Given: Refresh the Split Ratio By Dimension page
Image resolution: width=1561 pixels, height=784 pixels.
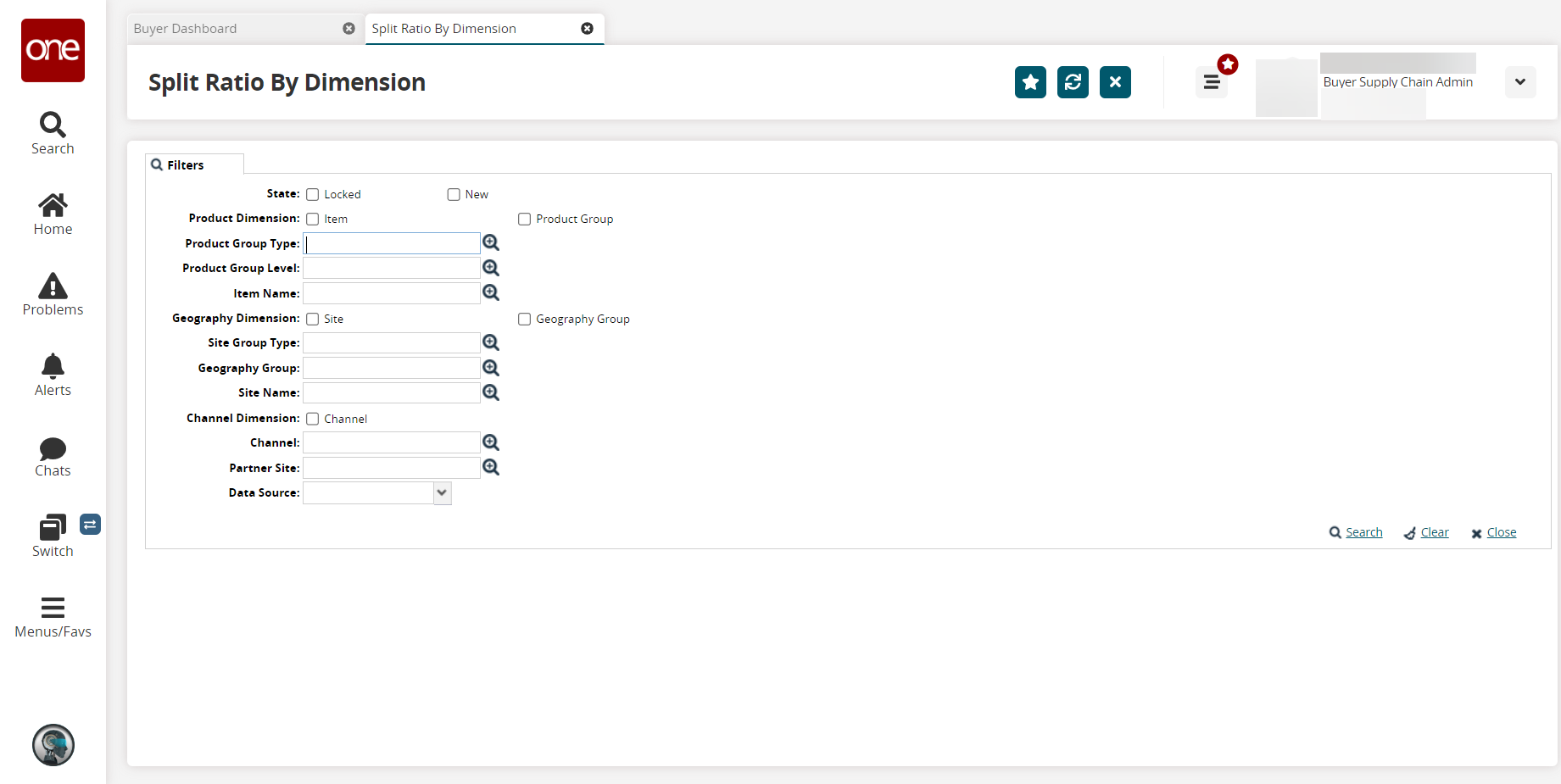Looking at the screenshot, I should [1073, 82].
